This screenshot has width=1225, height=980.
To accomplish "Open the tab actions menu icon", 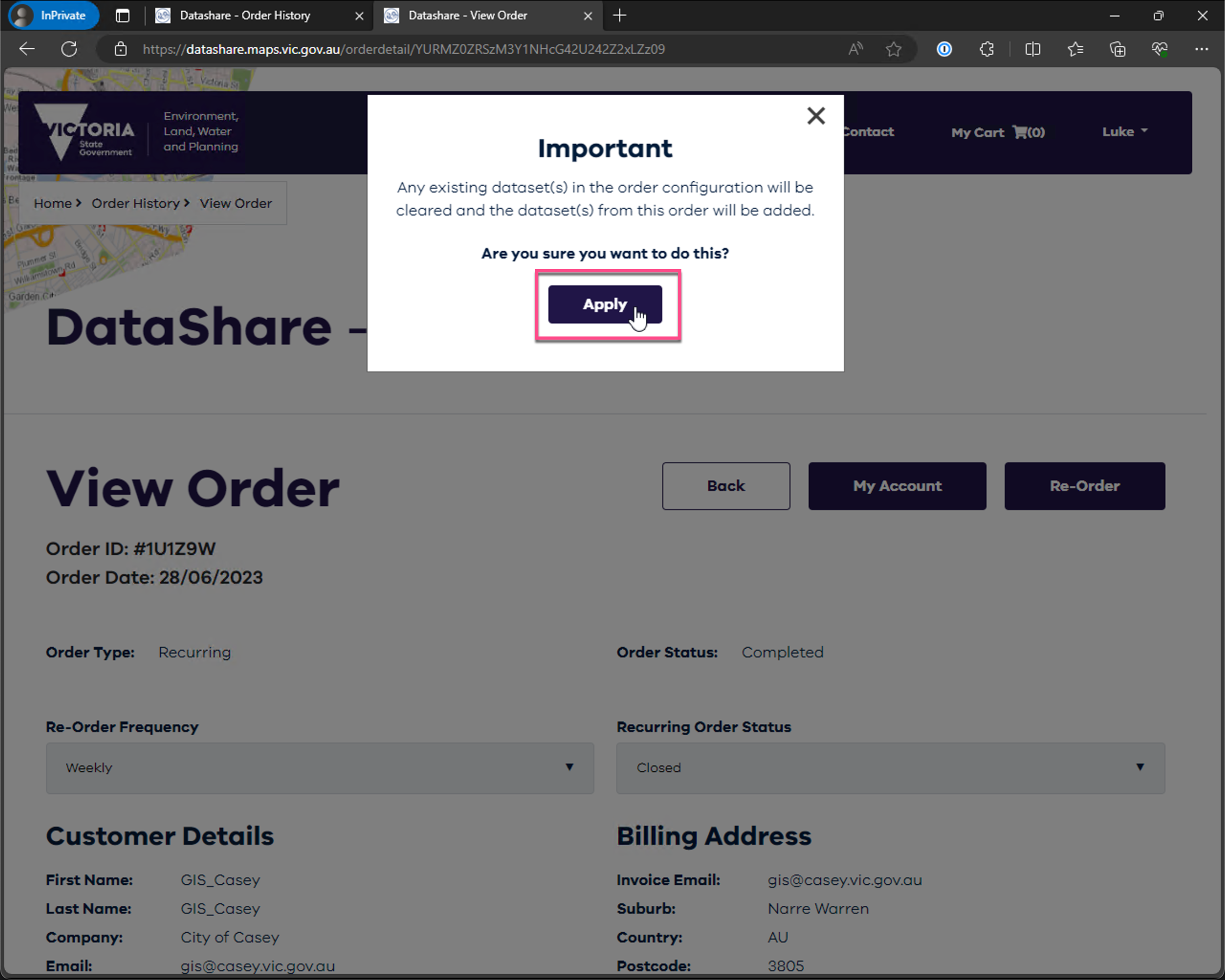I will pyautogui.click(x=122, y=15).
